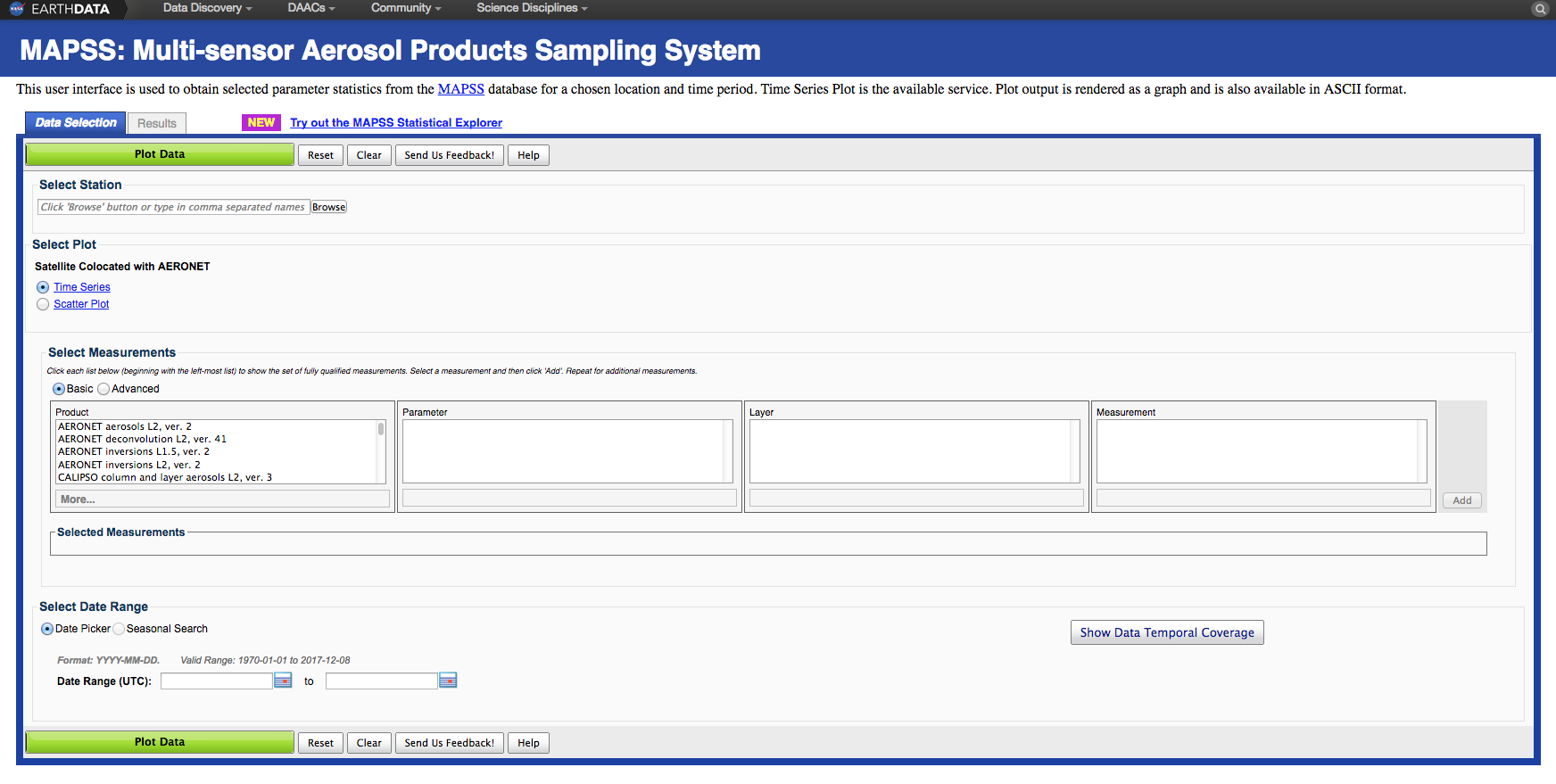This screenshot has width=1556, height=784.
Task: Click Send Us Feedback in top toolbar
Action: coord(450,155)
